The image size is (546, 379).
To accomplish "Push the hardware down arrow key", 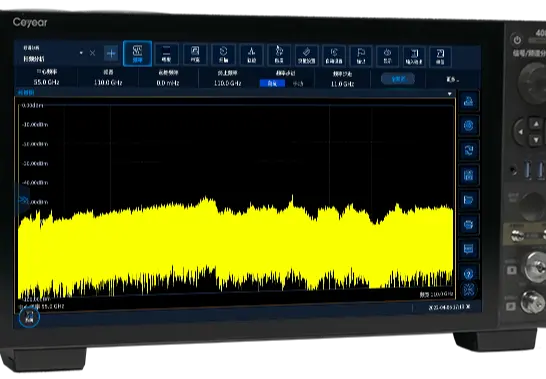I will point(536,140).
